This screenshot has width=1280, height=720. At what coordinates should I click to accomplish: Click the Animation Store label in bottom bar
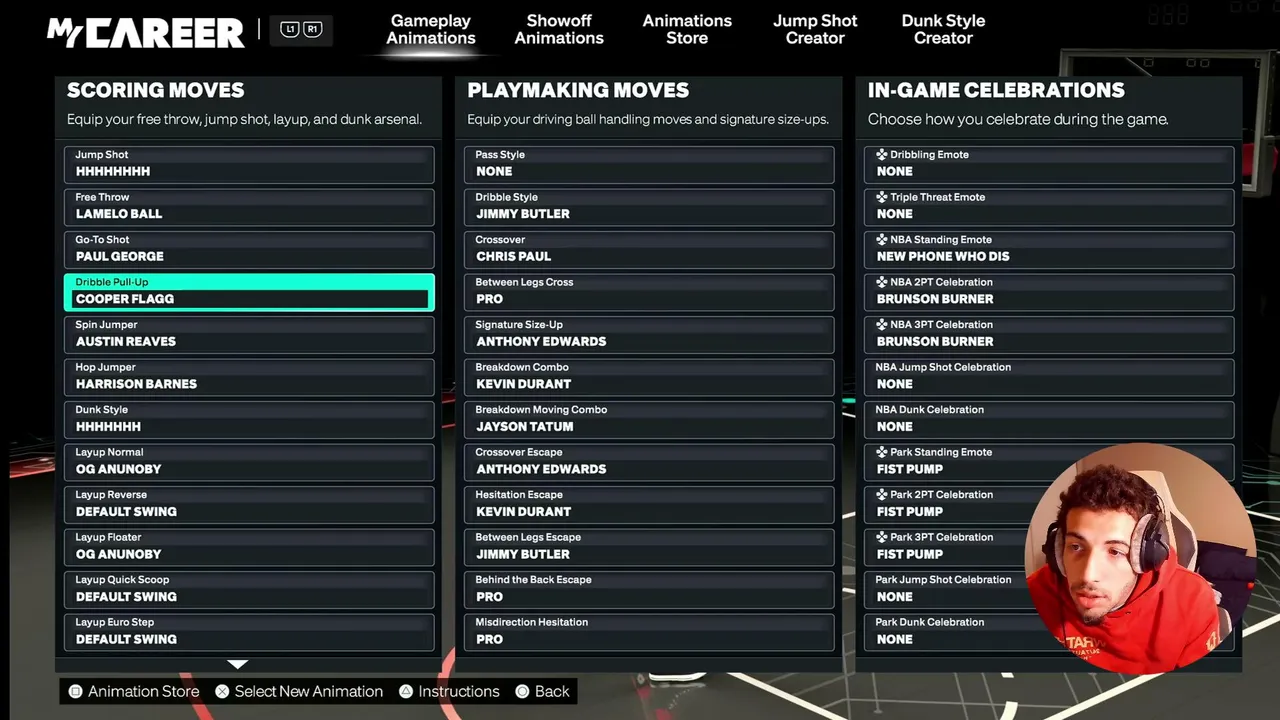[143, 692]
